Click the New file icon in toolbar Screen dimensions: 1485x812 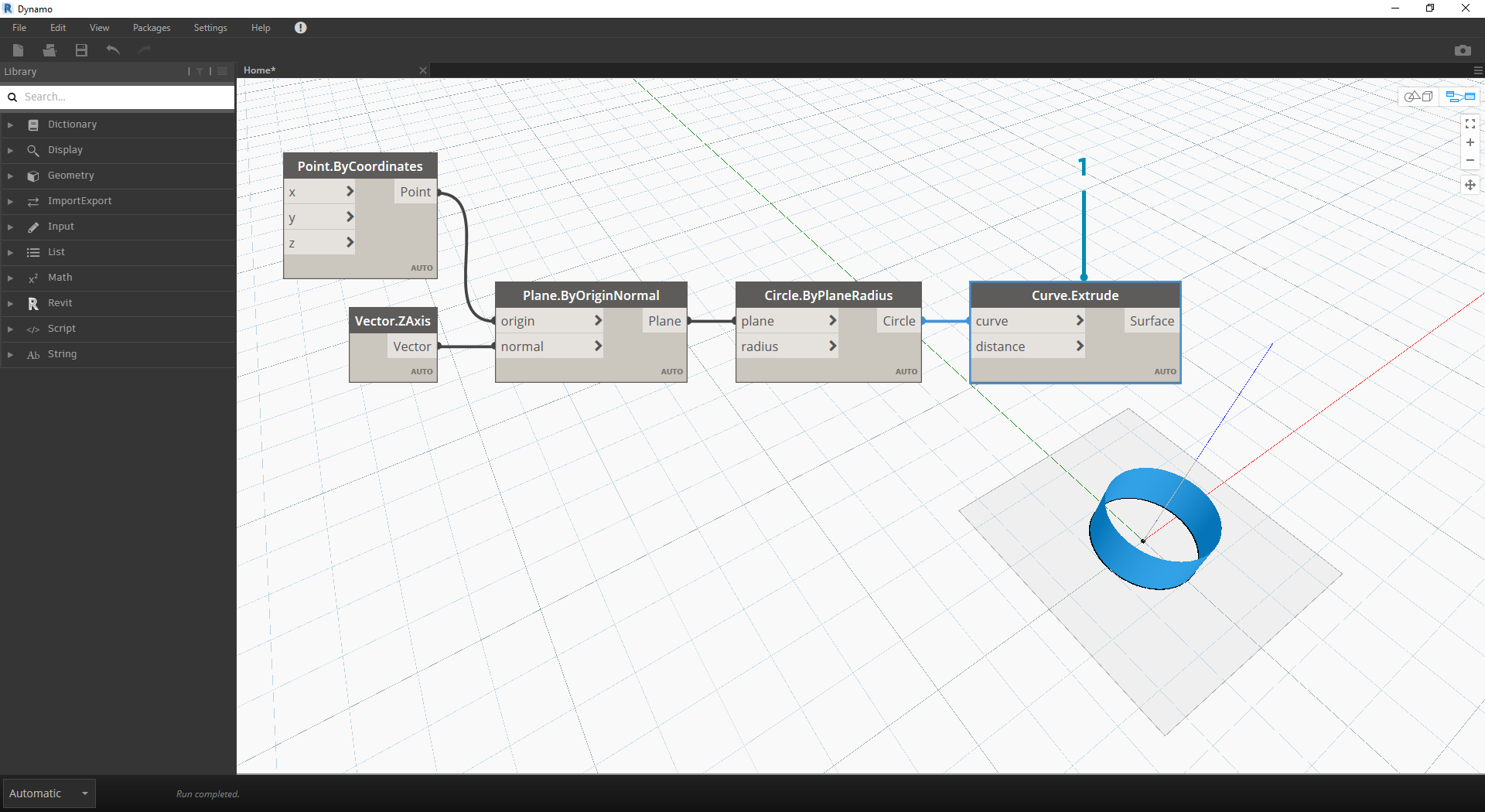tap(19, 50)
